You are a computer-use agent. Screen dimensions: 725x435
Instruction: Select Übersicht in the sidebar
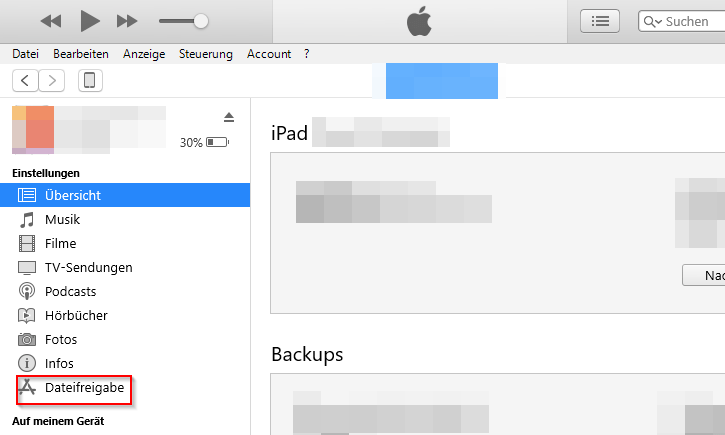[x=72, y=195]
